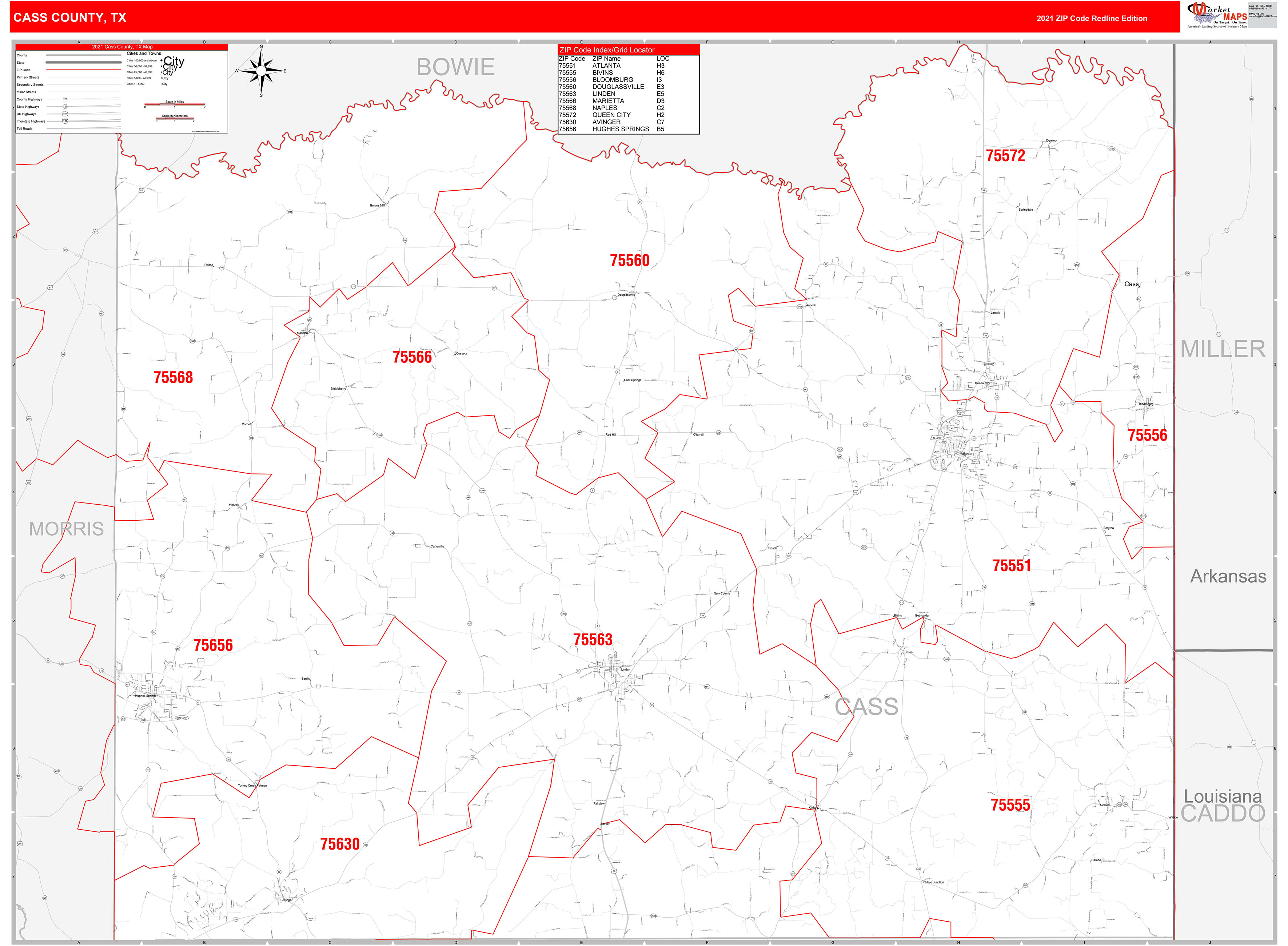This screenshot has height=946, width=1288.
Task: Click the New Colony town label
Action: click(x=721, y=593)
